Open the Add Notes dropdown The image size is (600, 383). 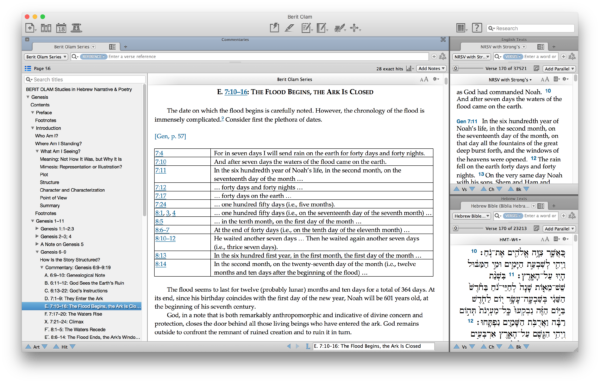tap(431, 68)
